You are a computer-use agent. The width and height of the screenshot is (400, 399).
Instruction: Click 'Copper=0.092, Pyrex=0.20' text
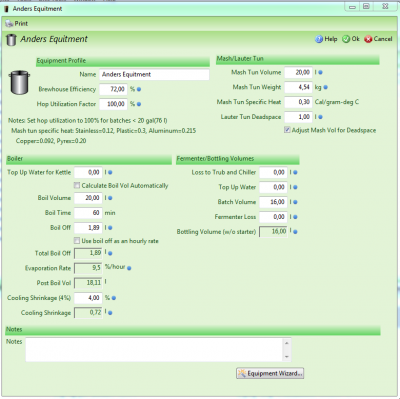(51, 141)
